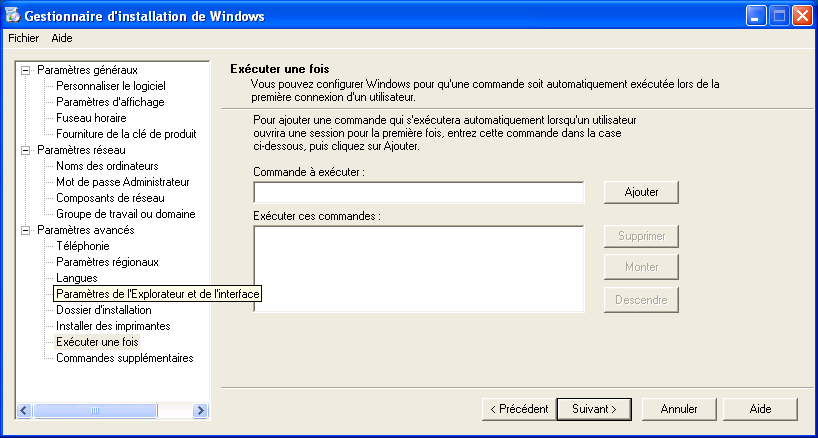Select Composants de réseau item

(110, 198)
